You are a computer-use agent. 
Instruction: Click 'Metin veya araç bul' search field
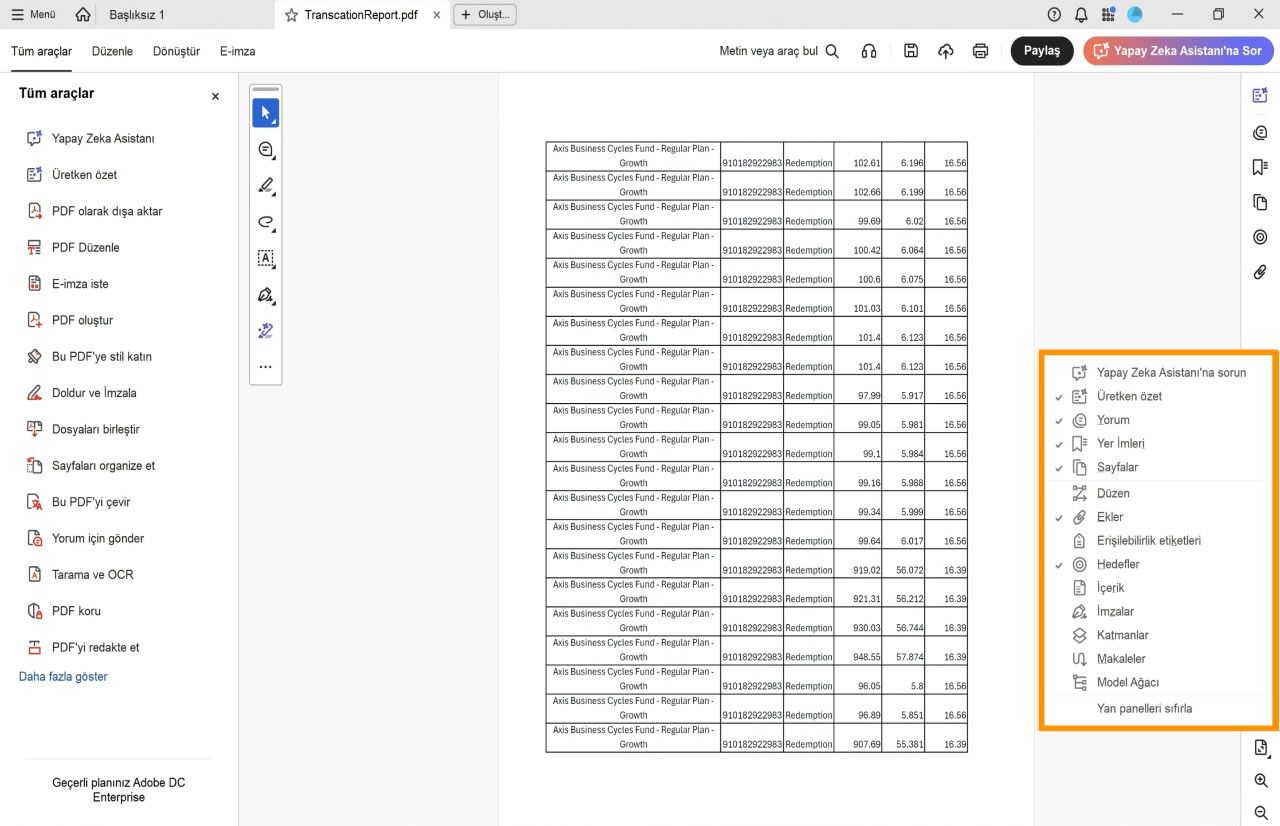coord(779,51)
